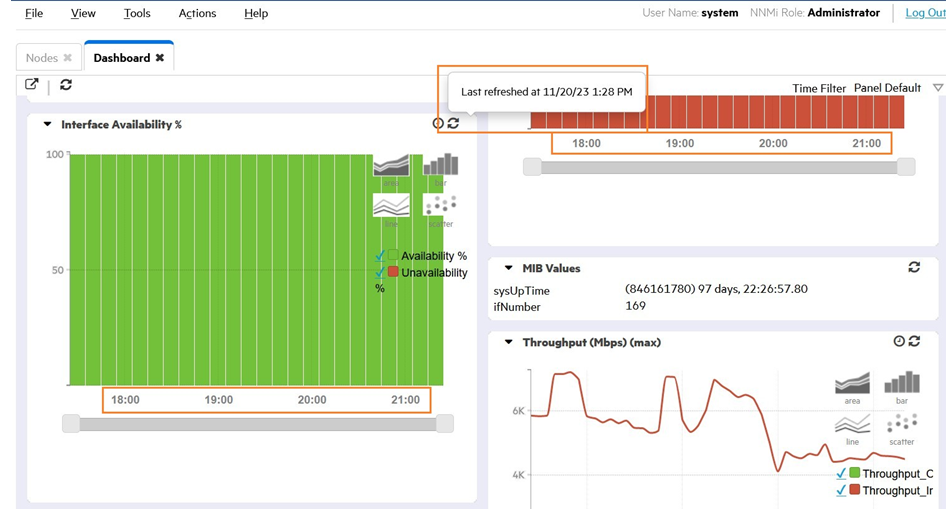Refresh the Interface Availability % panel
This screenshot has width=946, height=509.
453,123
